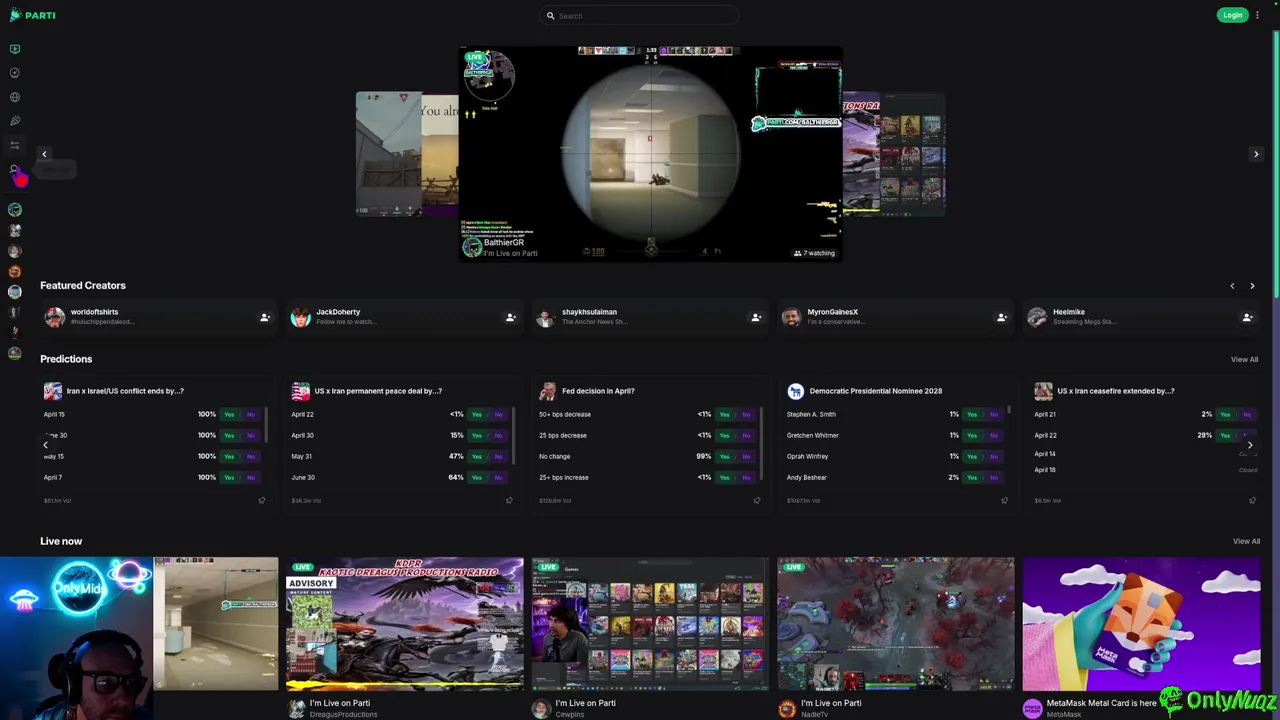Bet No on June 30 permanent peace deal
Viewport: 1280px width, 720px height.
tap(498, 477)
